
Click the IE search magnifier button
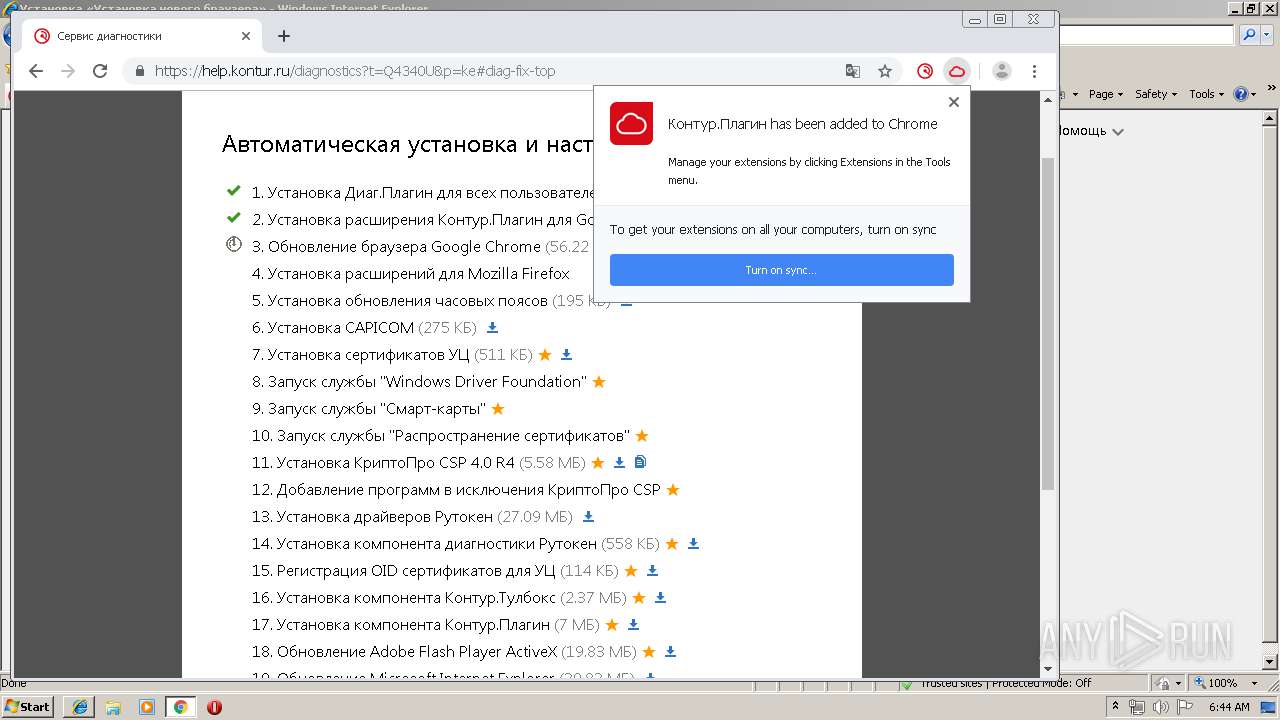1249,35
